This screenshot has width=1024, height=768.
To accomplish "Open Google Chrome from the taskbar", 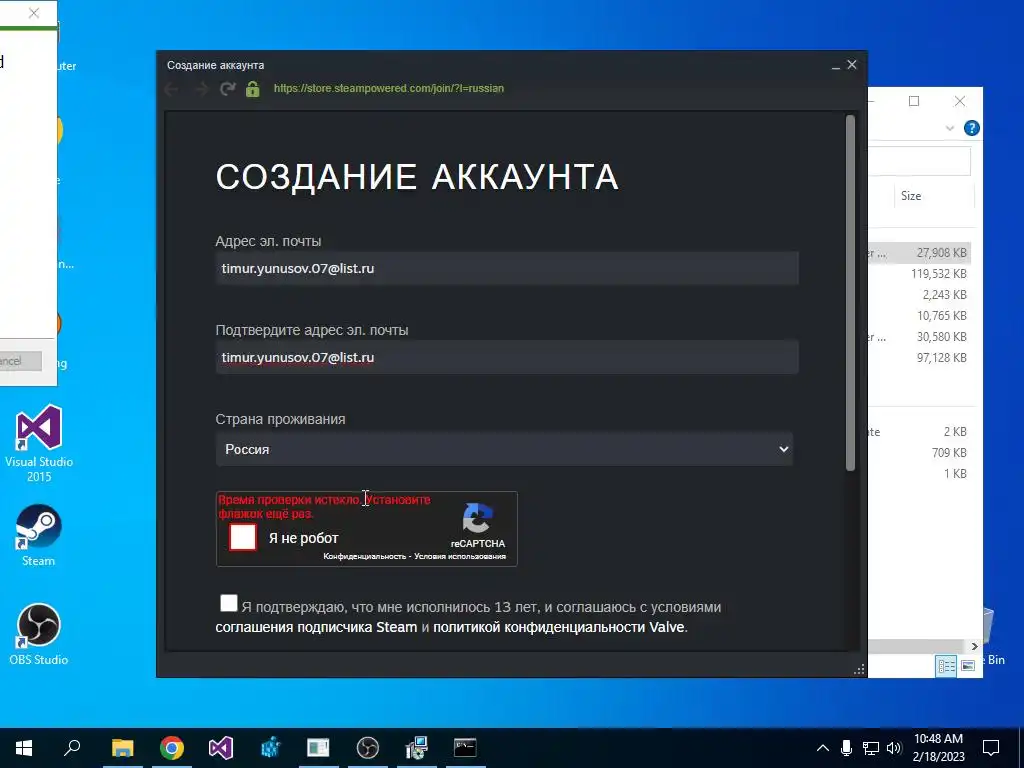I will [172, 748].
